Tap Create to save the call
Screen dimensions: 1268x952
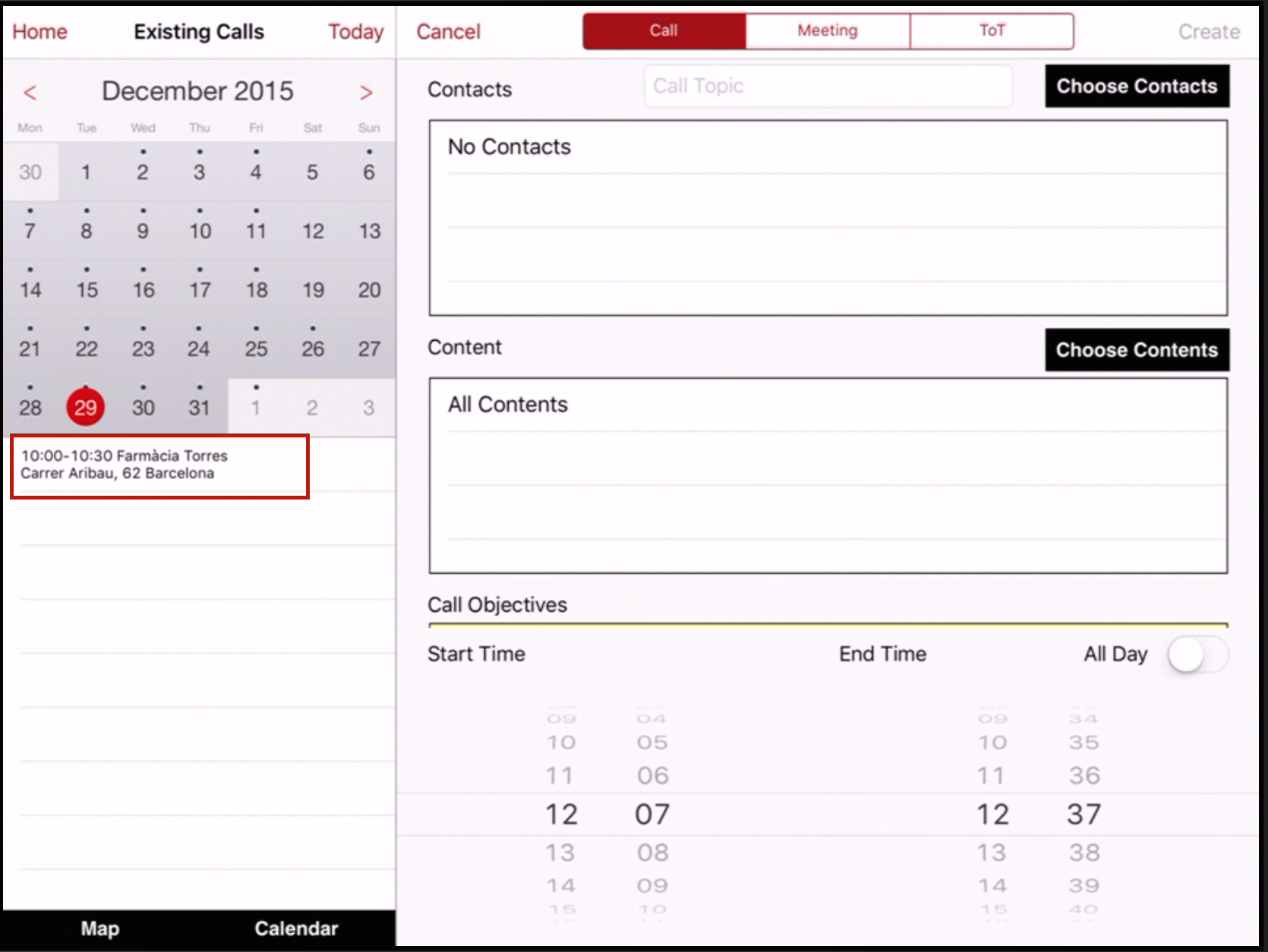point(1208,32)
